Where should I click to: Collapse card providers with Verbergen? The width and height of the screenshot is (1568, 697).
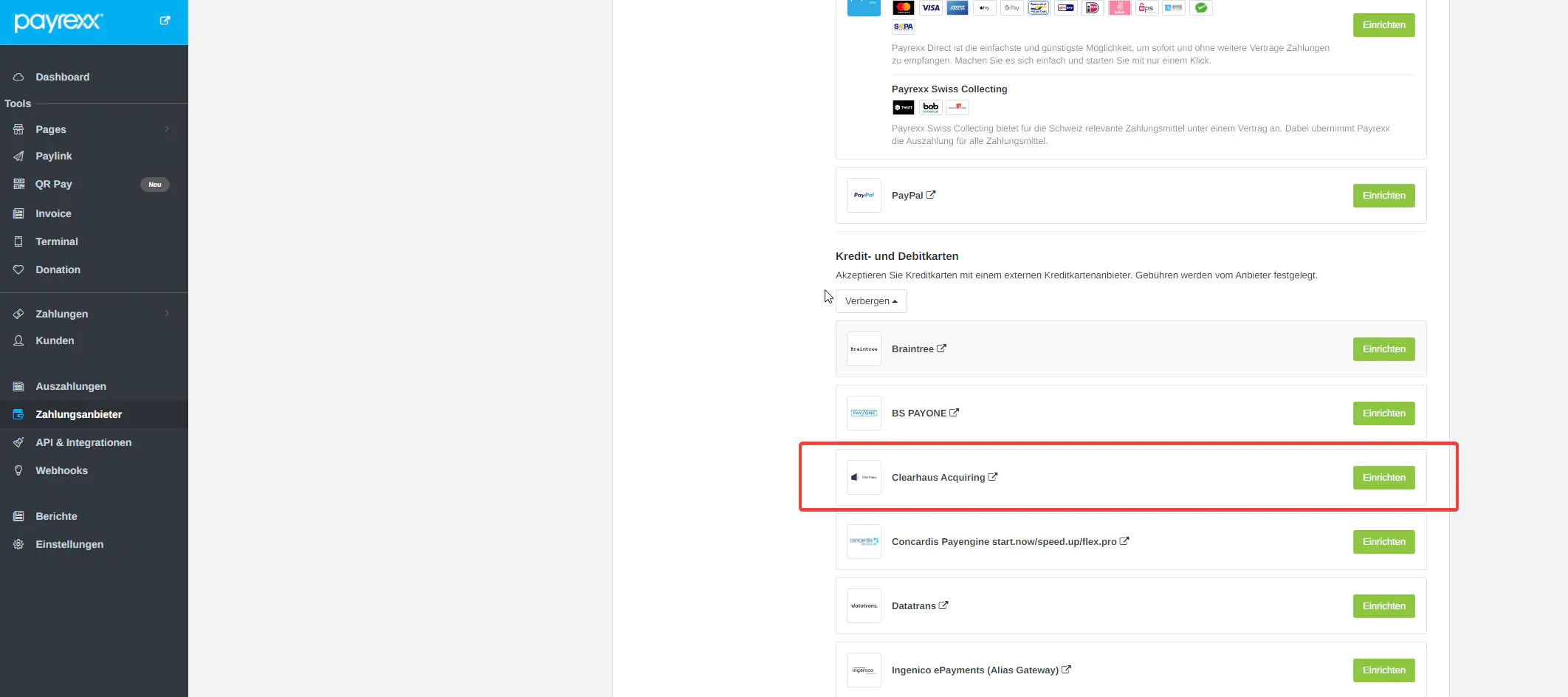coord(871,301)
